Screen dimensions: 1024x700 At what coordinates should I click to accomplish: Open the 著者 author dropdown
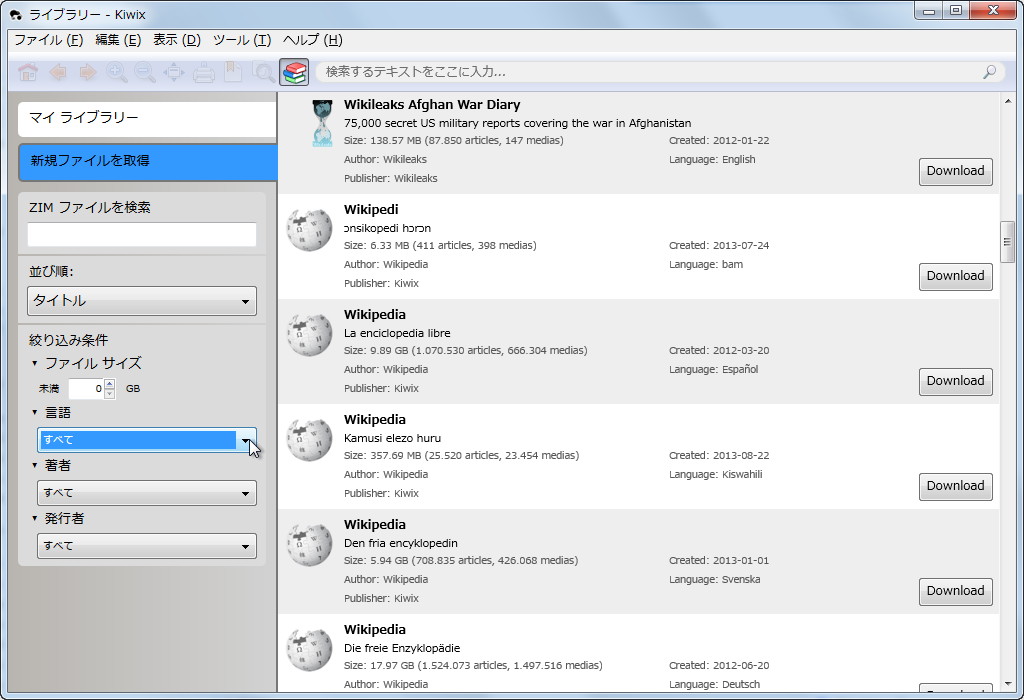coord(146,493)
